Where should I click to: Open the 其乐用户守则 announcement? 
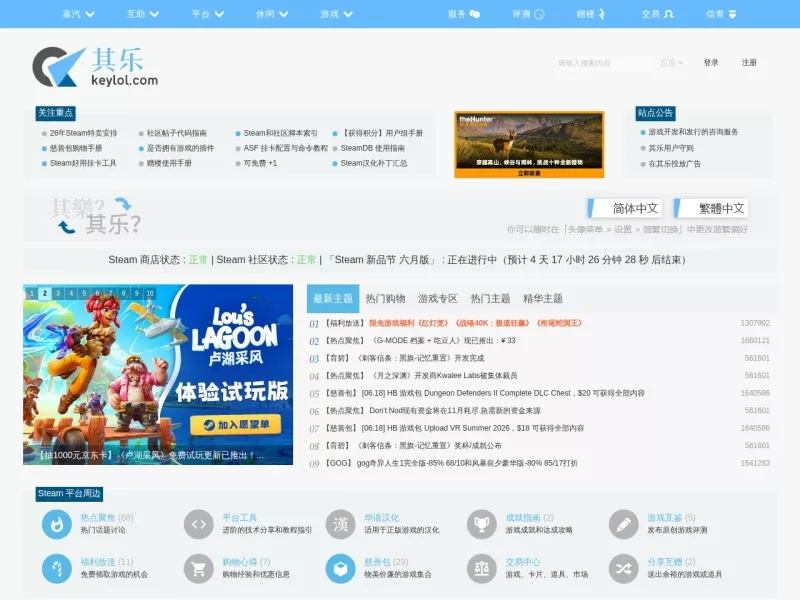(671, 148)
